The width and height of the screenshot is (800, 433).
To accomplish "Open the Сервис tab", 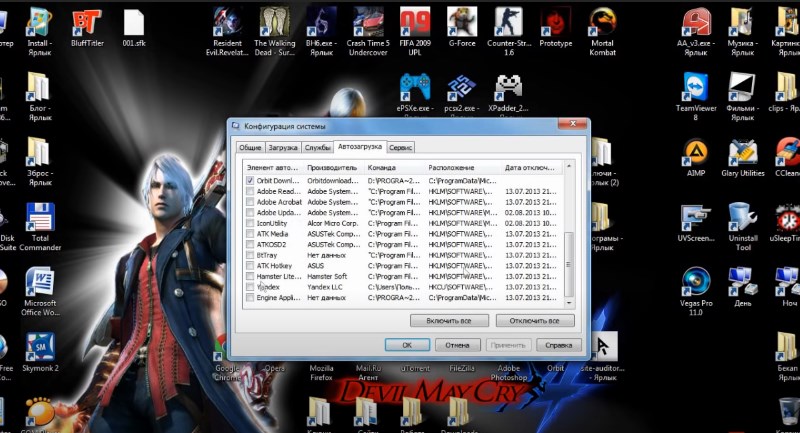I will pos(402,147).
